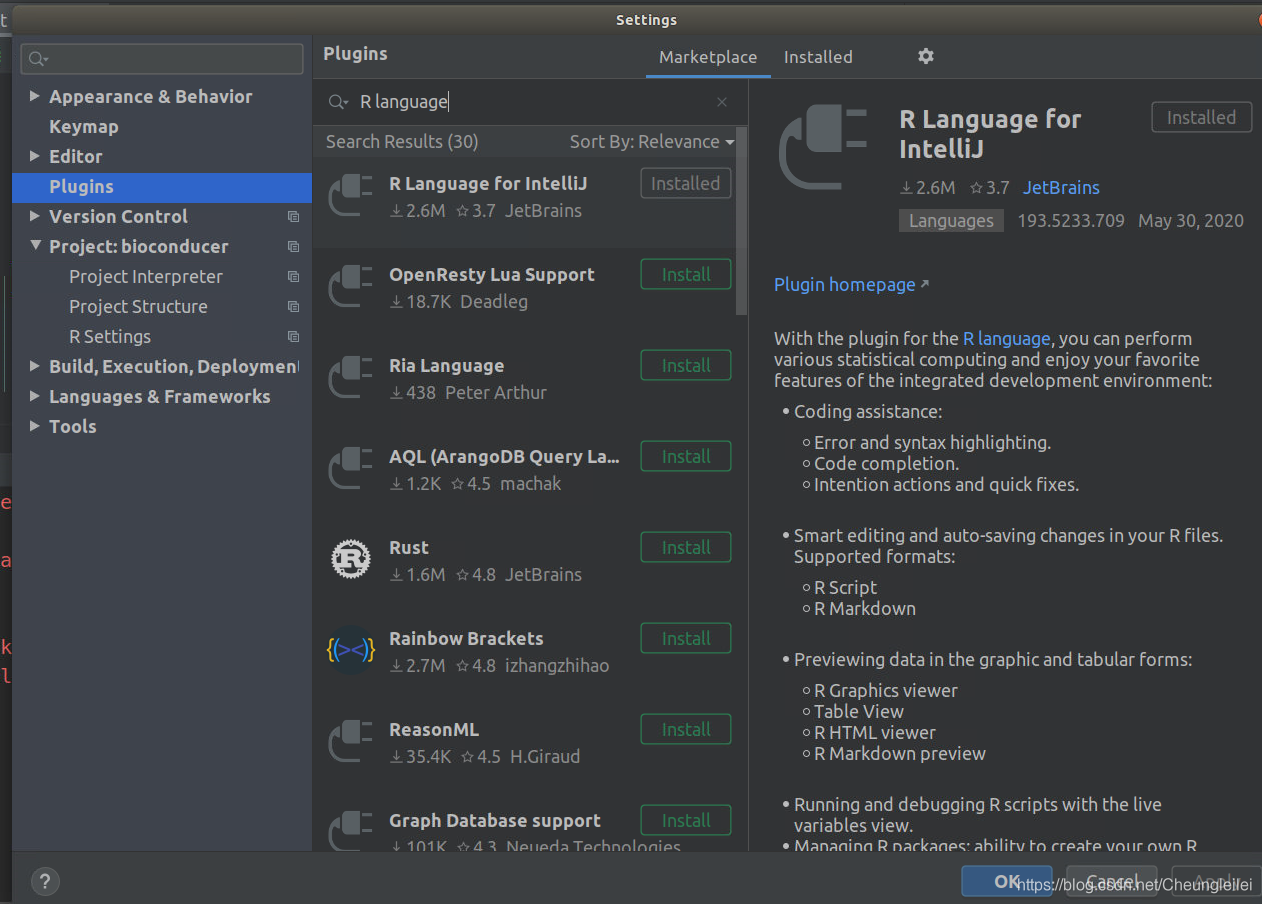Click the Ria Language plug icon

(x=351, y=377)
